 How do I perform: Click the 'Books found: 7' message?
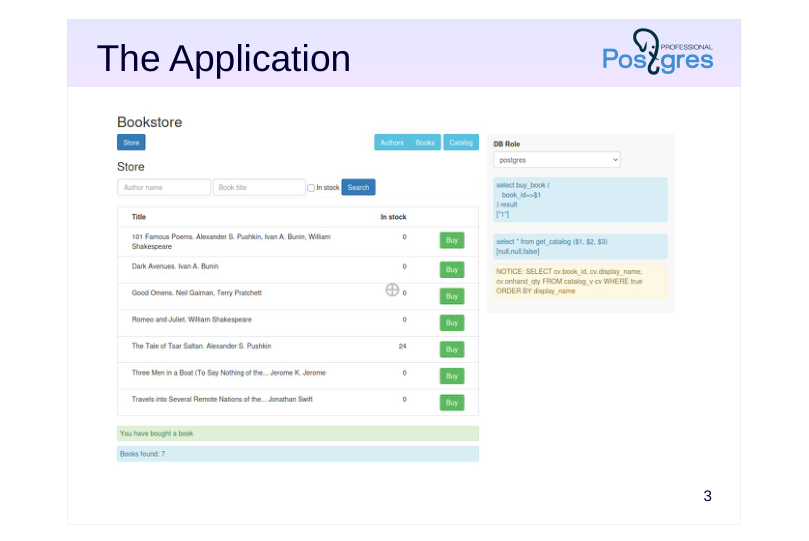pyautogui.click(x=298, y=454)
